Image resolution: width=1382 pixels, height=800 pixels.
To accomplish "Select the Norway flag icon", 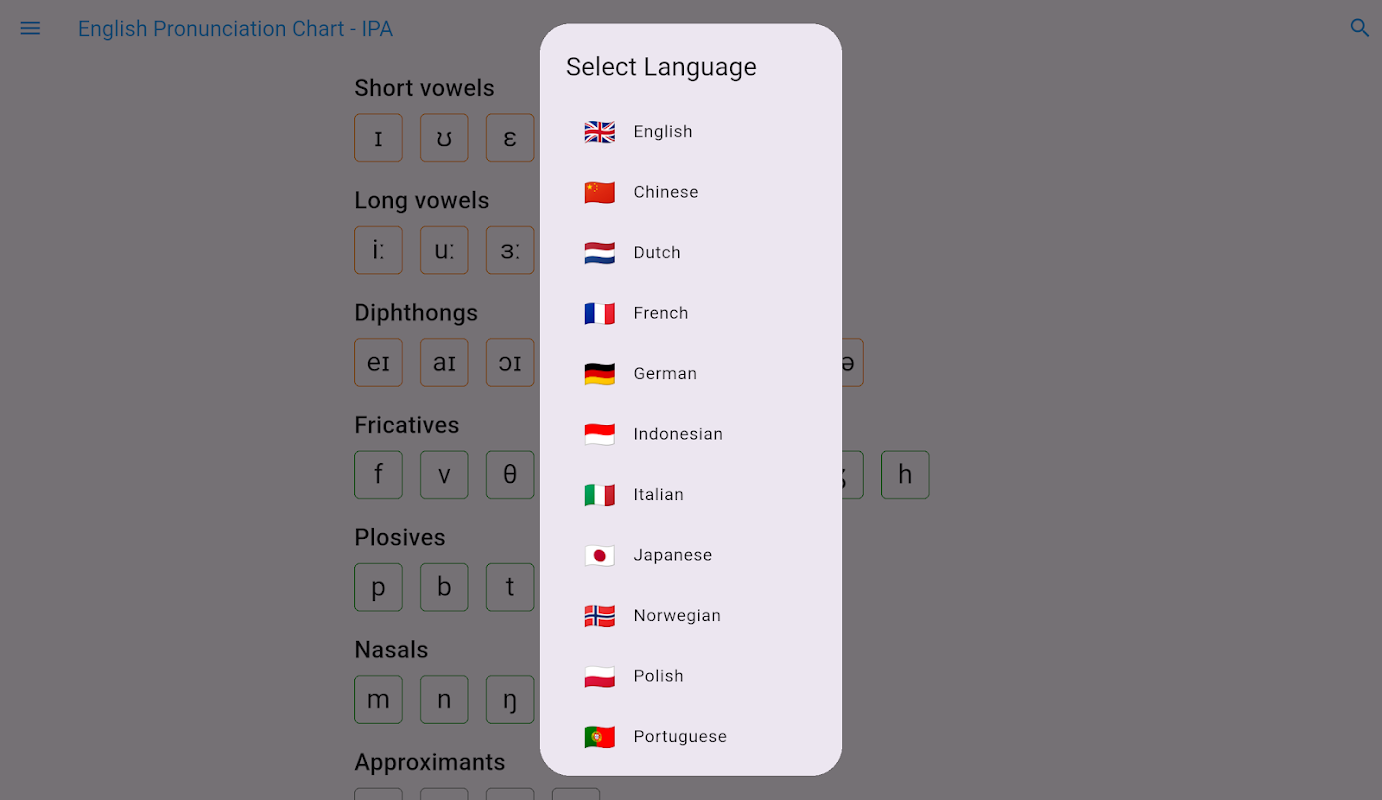I will [x=600, y=616].
